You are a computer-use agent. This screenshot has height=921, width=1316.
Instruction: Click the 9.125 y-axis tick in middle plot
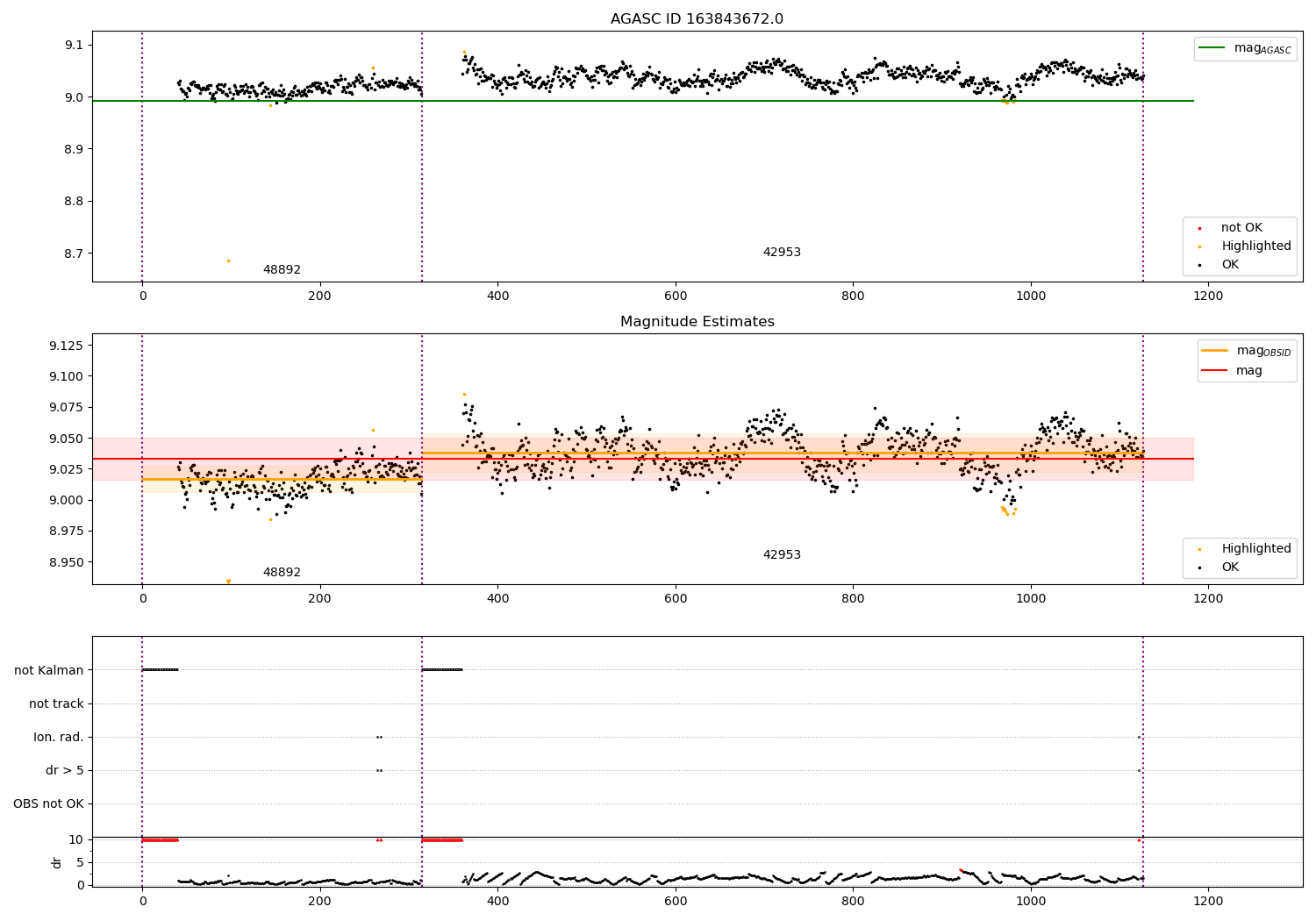(x=66, y=346)
